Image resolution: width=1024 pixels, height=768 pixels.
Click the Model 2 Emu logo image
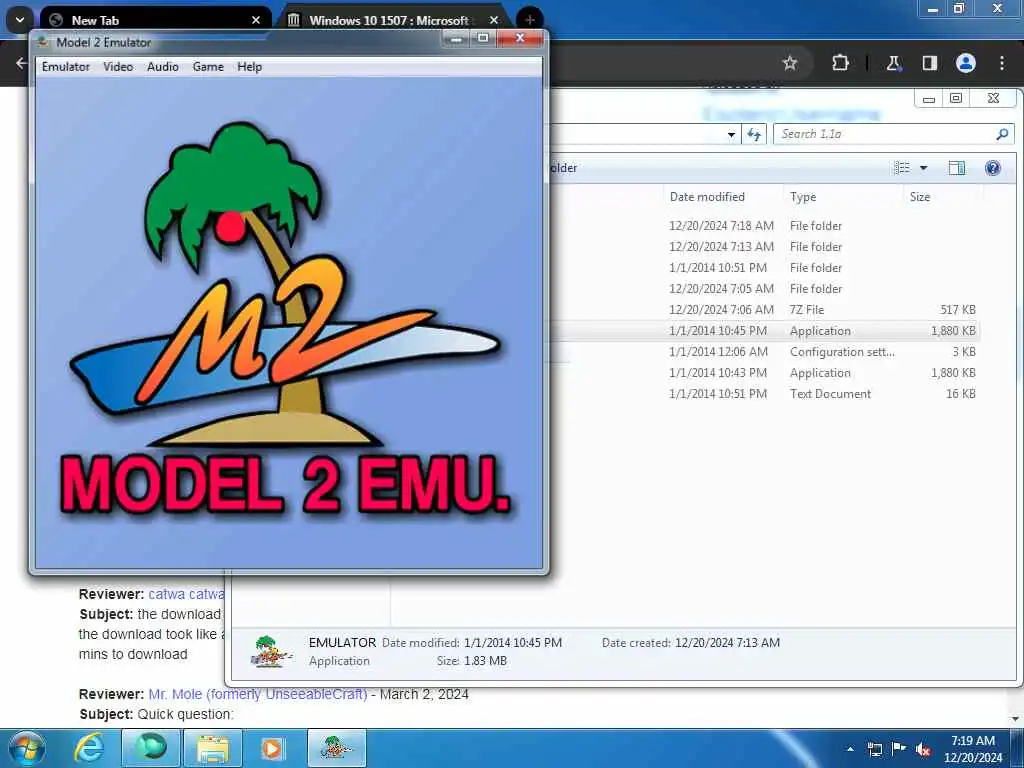pyautogui.click(x=289, y=323)
